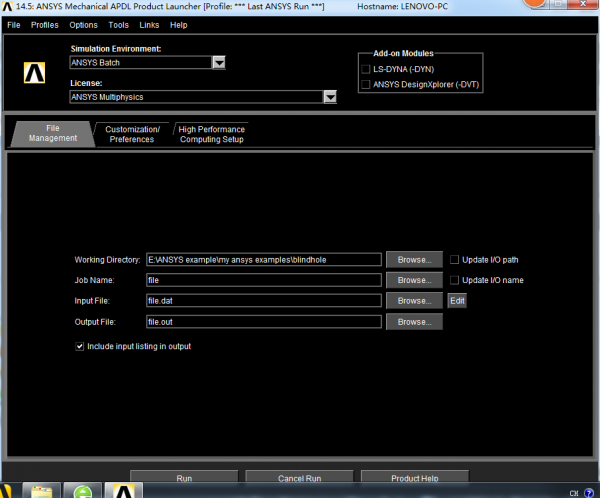Expand the License dropdown arrow
The image size is (600, 498).
[330, 97]
